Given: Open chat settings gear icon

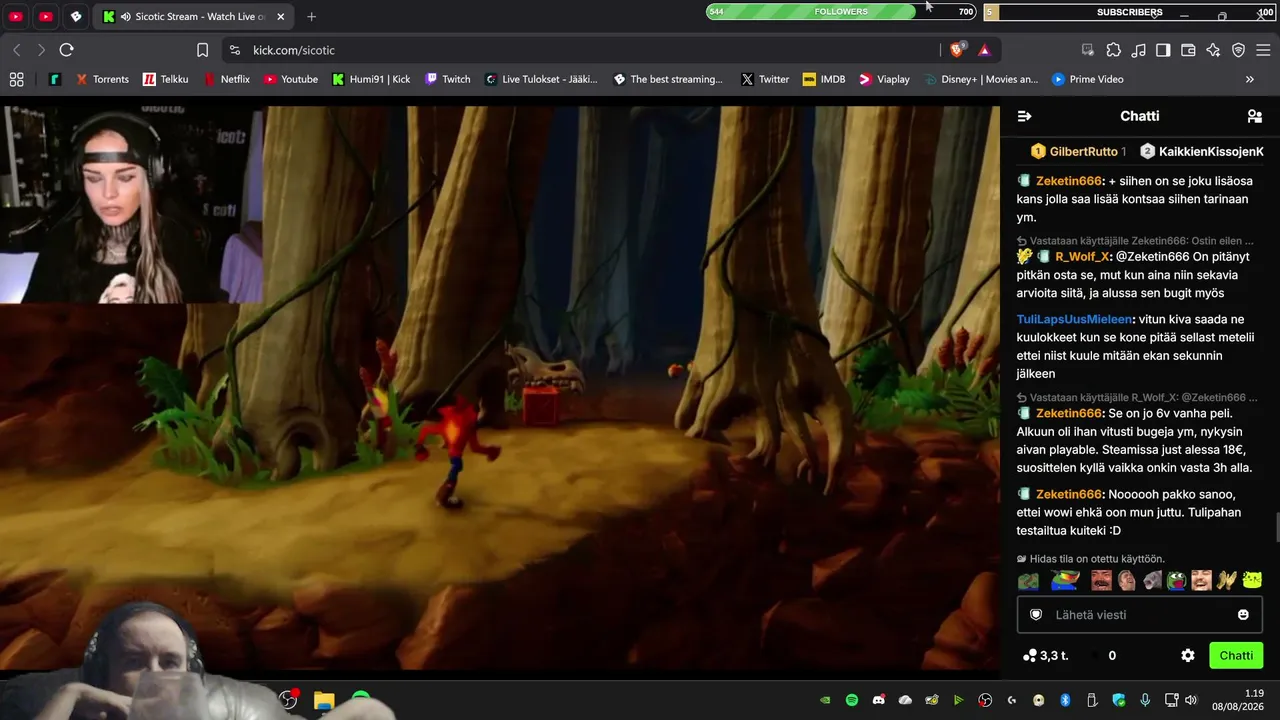Looking at the screenshot, I should pyautogui.click(x=1188, y=656).
